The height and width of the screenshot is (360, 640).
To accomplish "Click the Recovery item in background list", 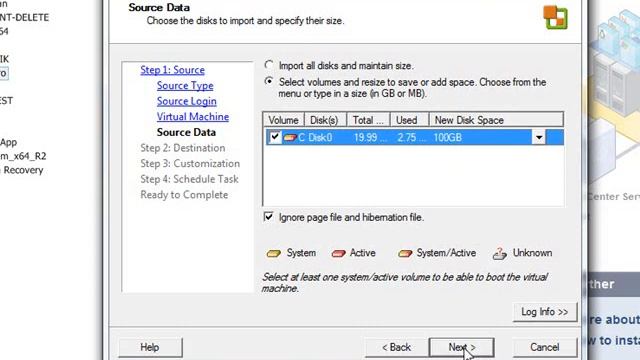I will (22, 170).
